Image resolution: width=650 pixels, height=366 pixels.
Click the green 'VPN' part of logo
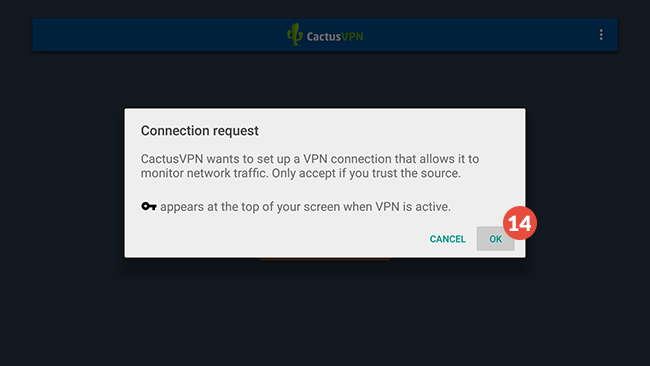click(x=352, y=36)
